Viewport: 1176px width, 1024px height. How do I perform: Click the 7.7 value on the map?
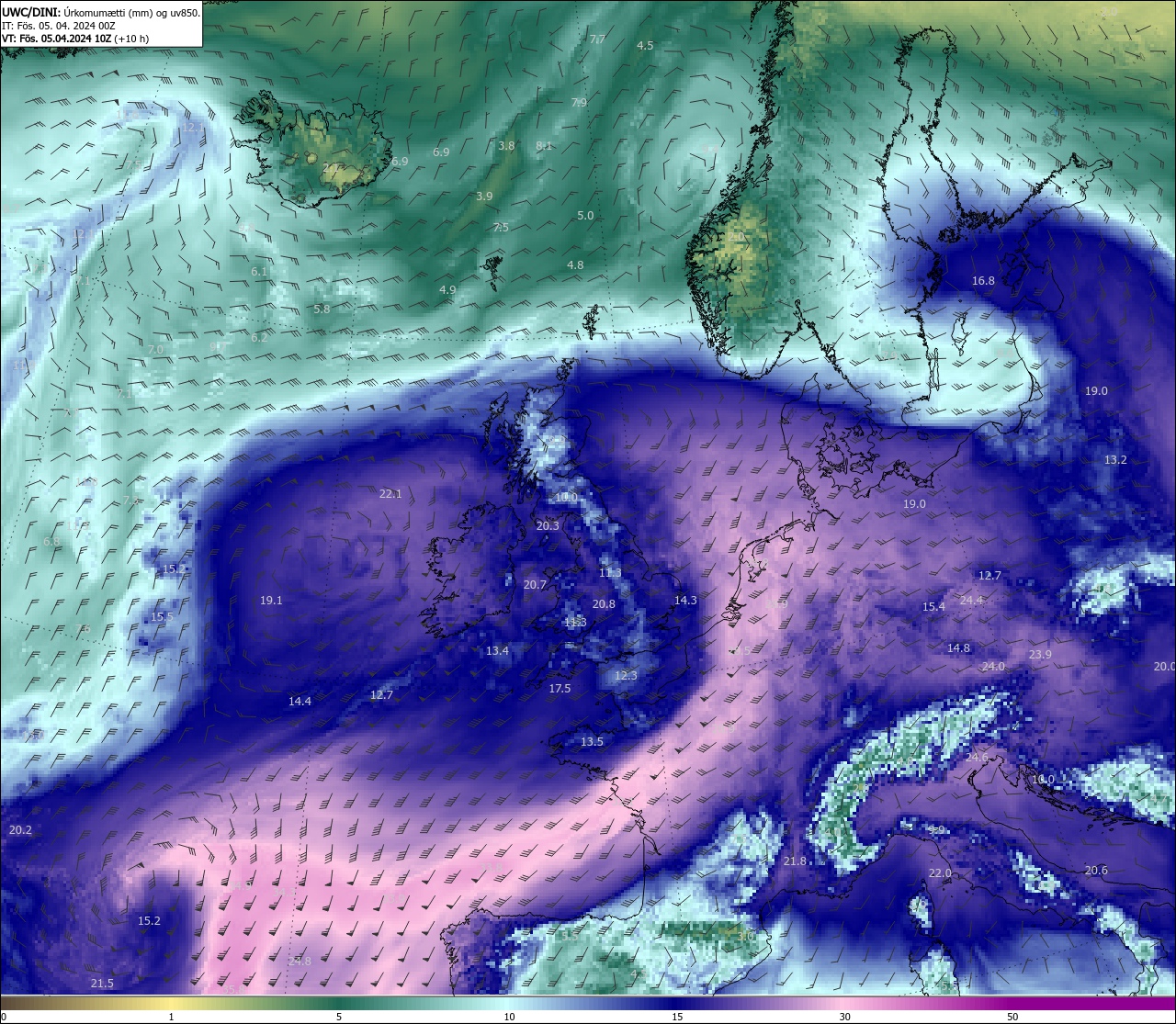click(597, 39)
